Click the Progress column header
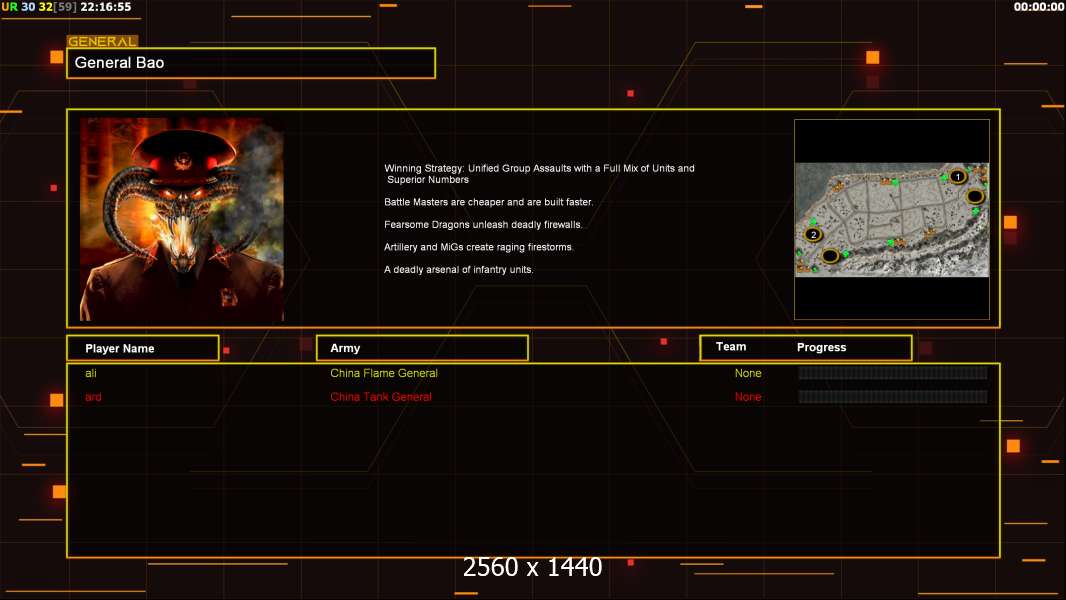The image size is (1066, 600). (821, 347)
